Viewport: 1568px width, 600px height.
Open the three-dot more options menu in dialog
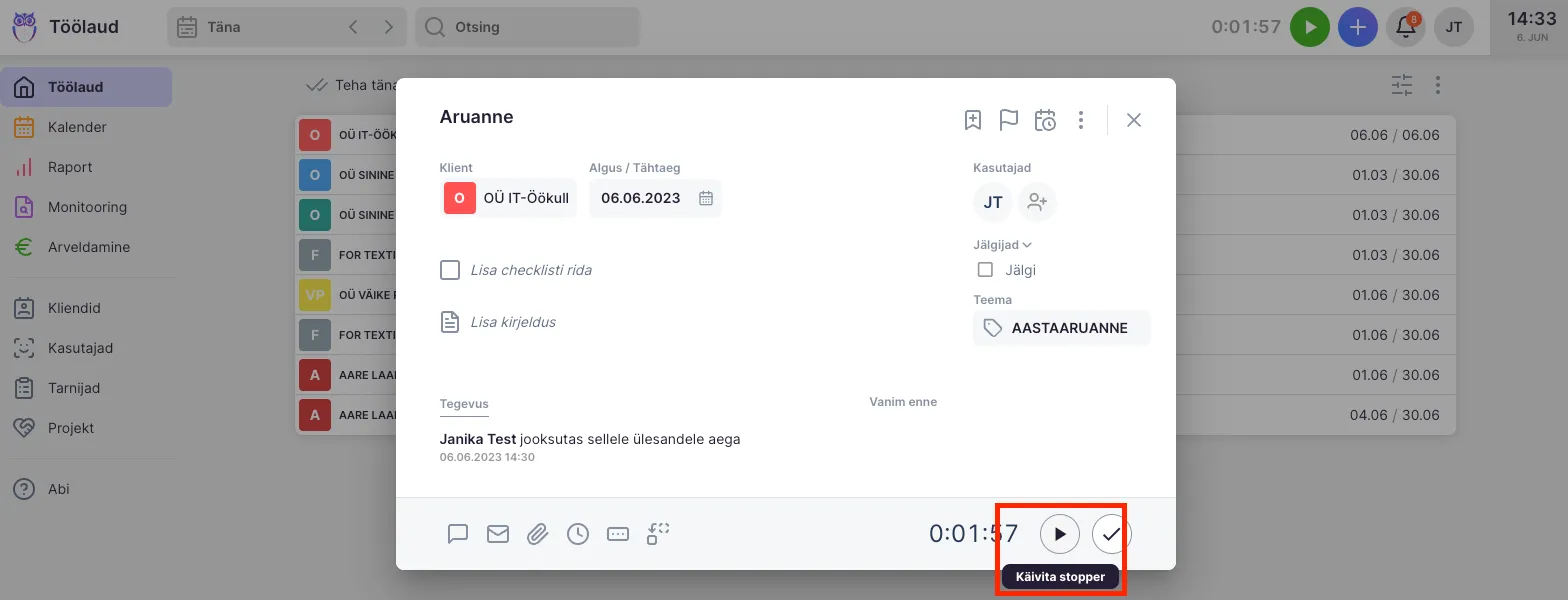1081,120
